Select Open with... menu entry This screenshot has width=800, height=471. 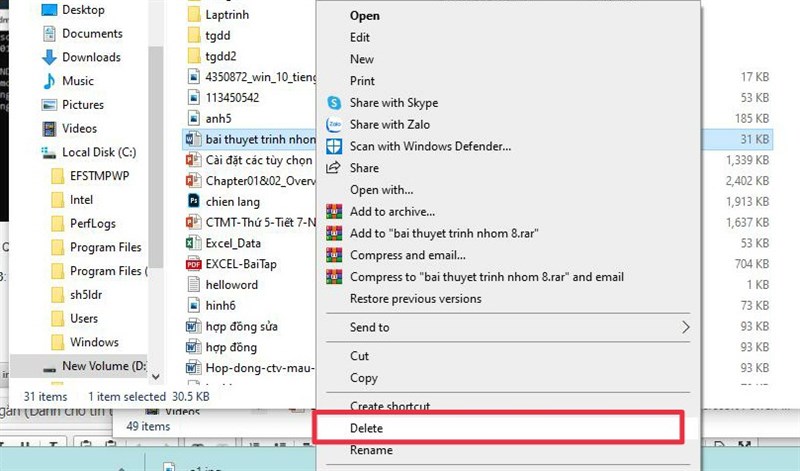coord(381,190)
